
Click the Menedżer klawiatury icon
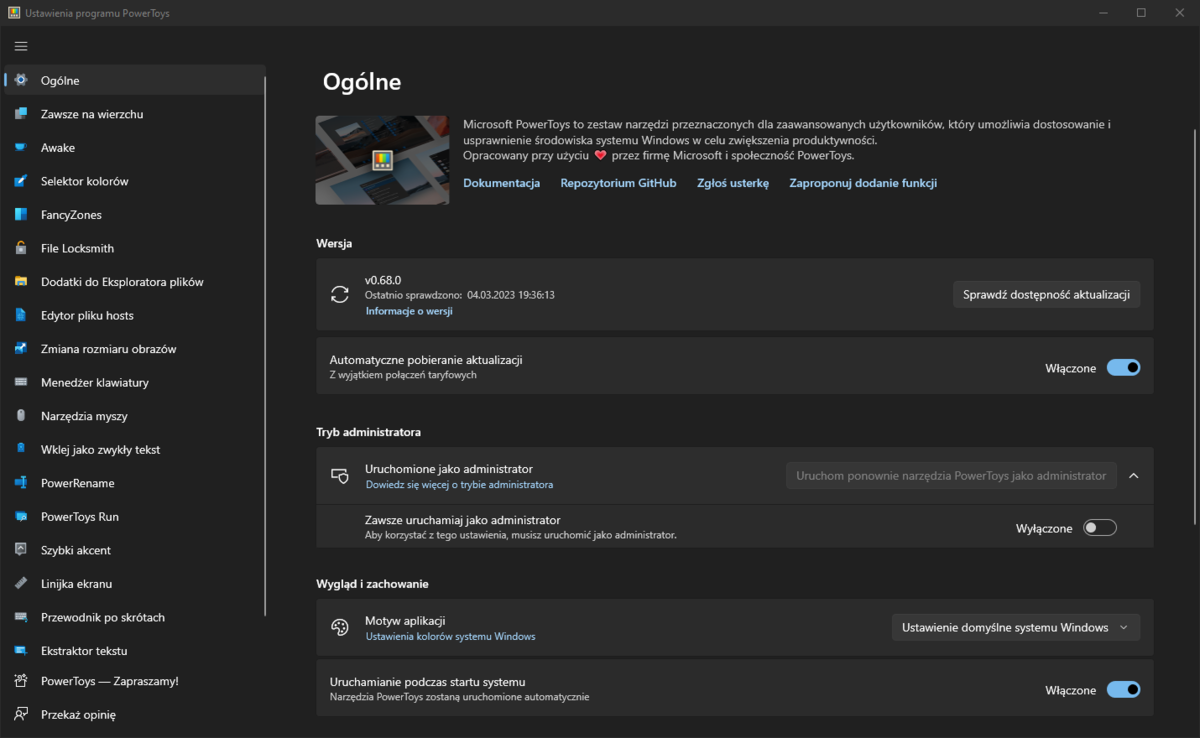click(x=21, y=382)
